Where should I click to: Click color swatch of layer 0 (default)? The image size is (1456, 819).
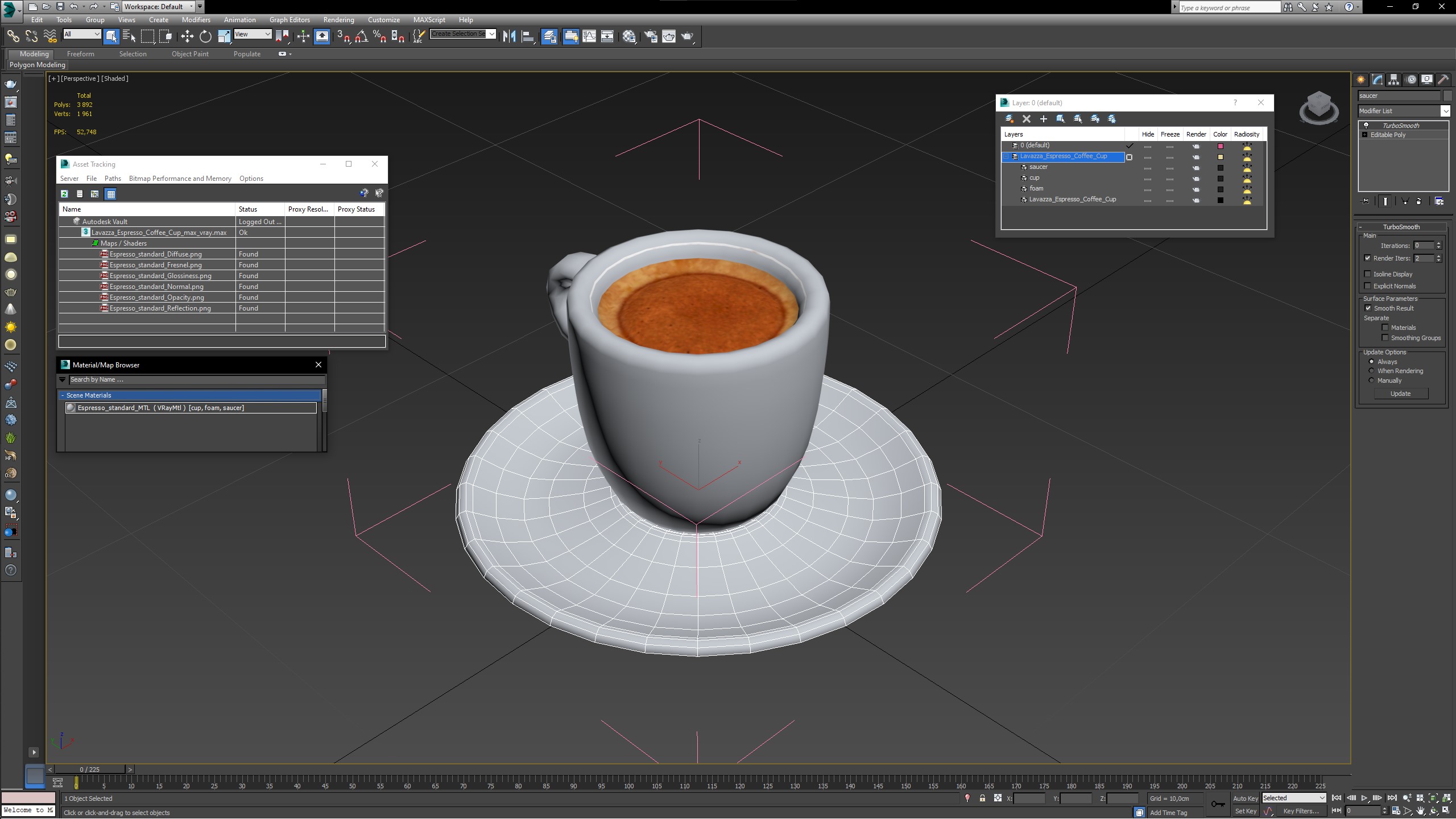pyautogui.click(x=1220, y=146)
